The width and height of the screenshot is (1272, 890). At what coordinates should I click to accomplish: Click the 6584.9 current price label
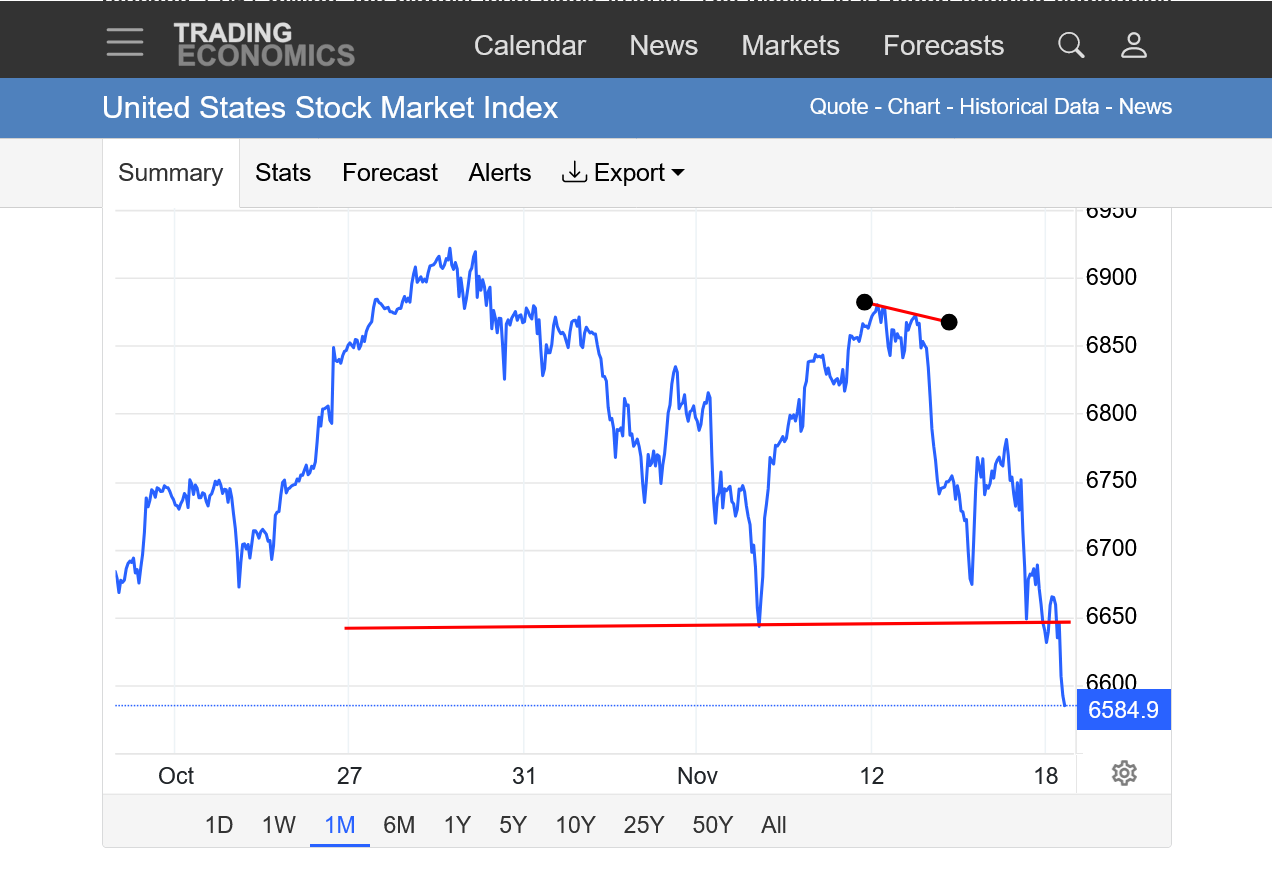tap(1123, 710)
